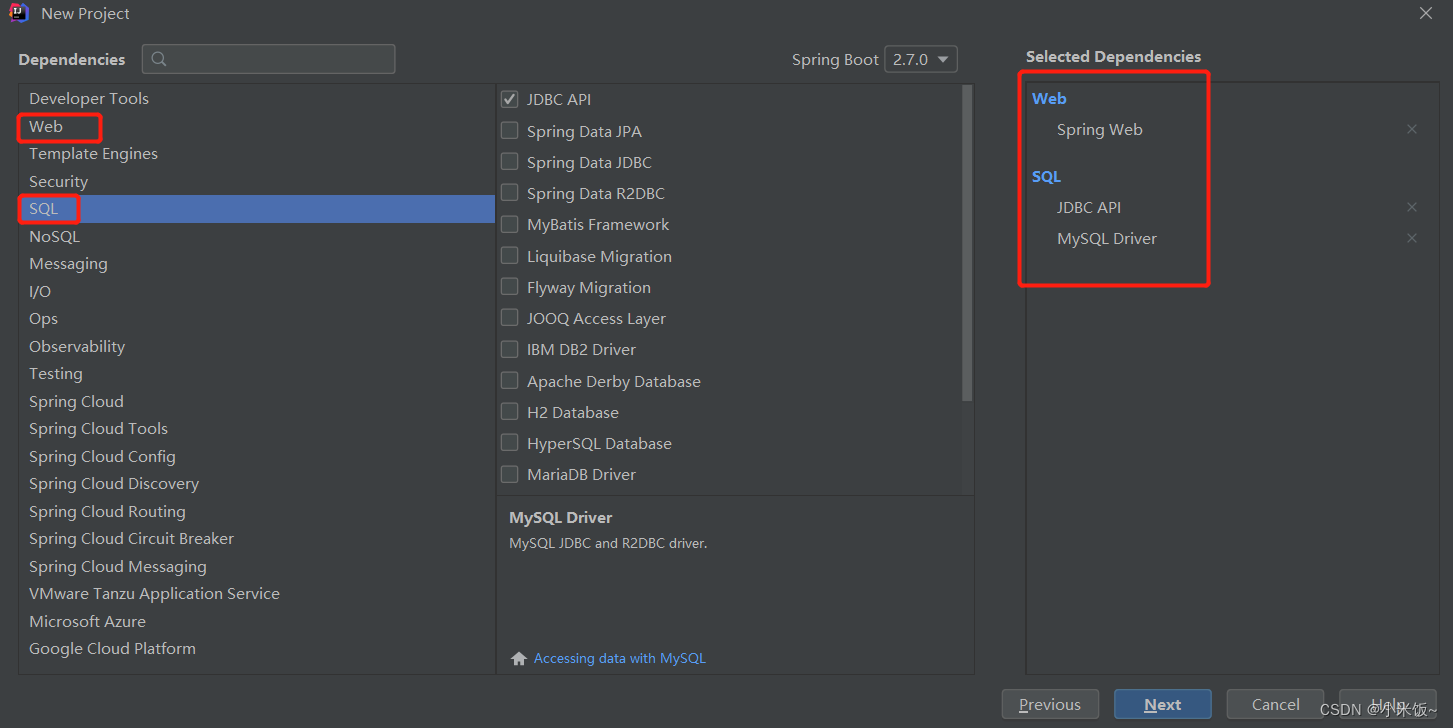Viewport: 1453px width, 728px height.
Task: Click the Next button
Action: (x=1163, y=704)
